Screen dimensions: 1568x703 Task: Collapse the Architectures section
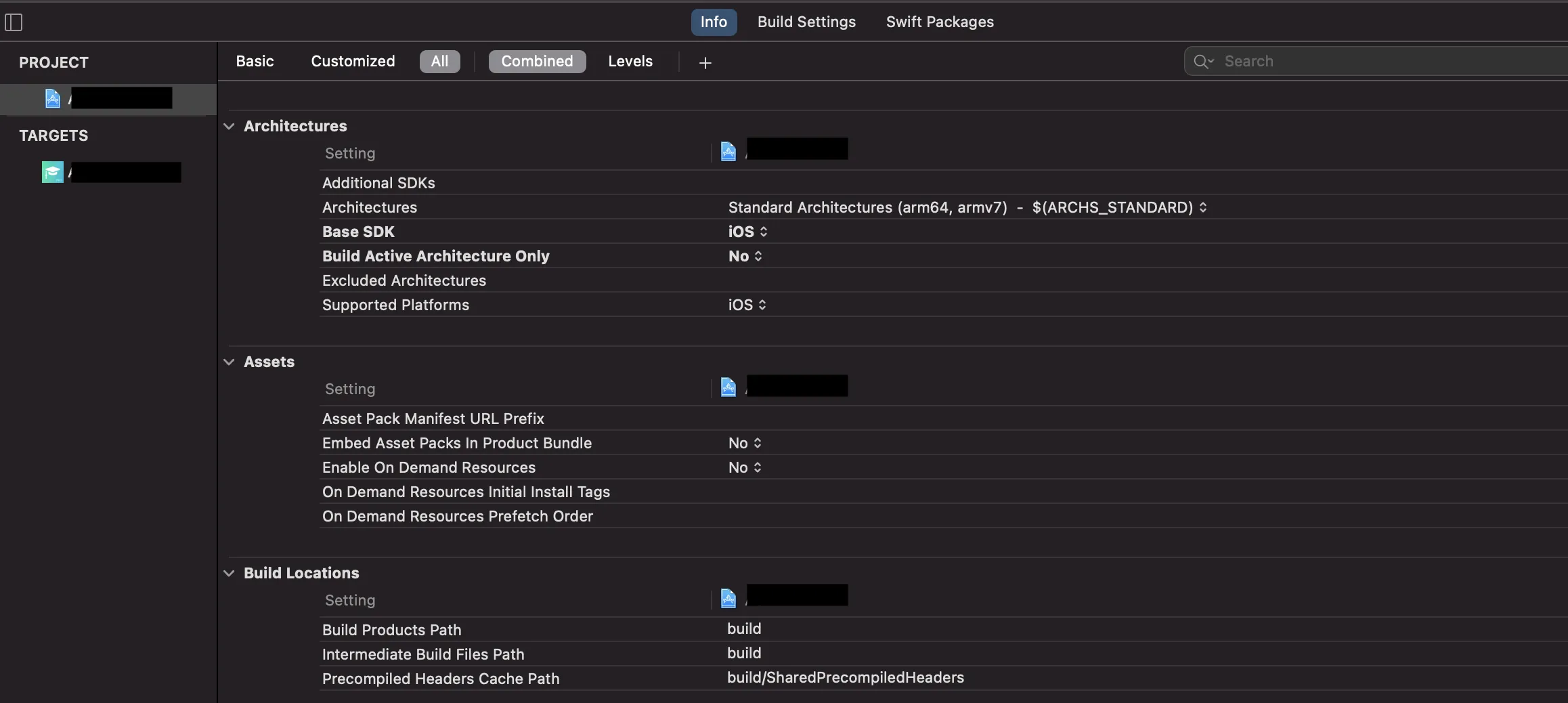click(x=229, y=126)
